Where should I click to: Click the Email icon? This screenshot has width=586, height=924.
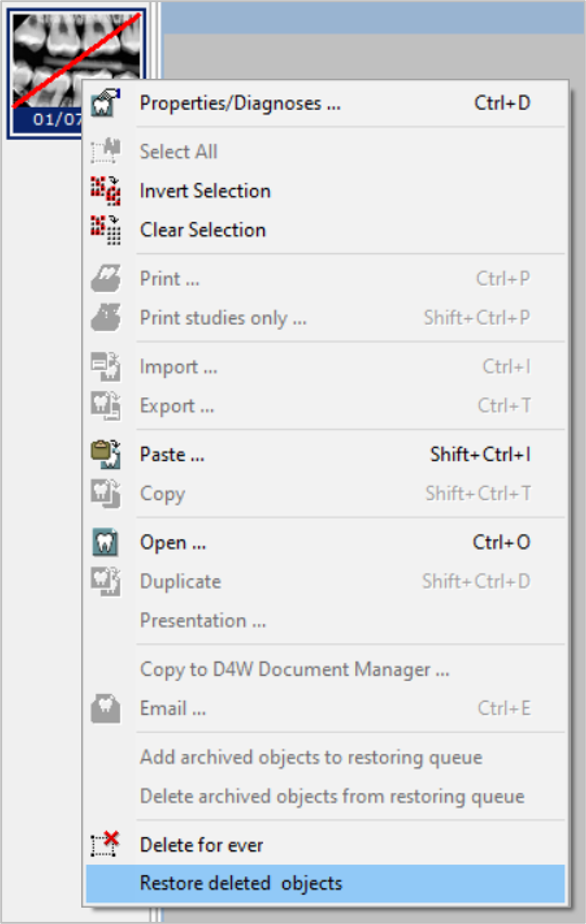(106, 708)
